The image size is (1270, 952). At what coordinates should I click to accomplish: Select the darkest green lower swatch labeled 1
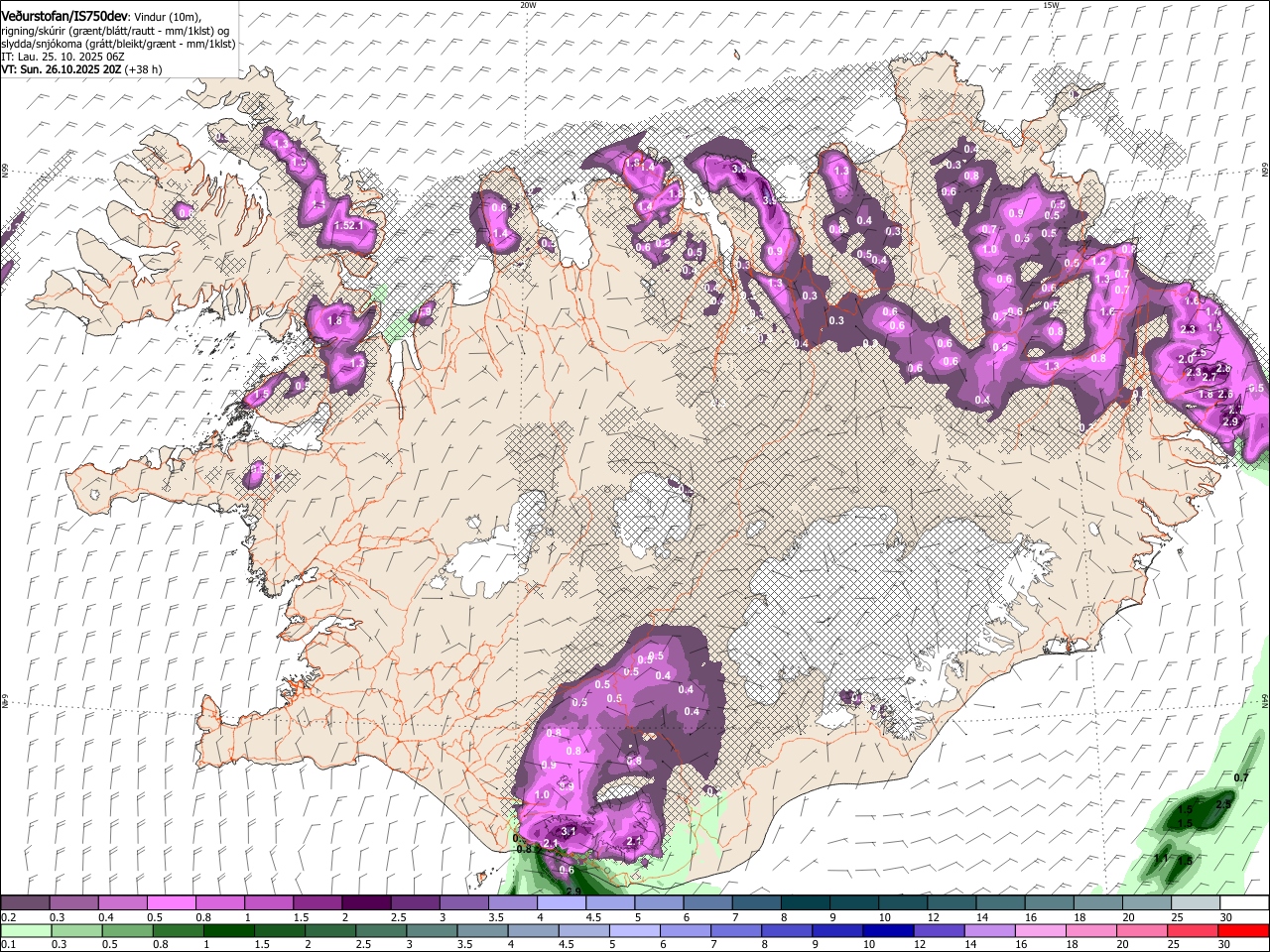(x=228, y=930)
